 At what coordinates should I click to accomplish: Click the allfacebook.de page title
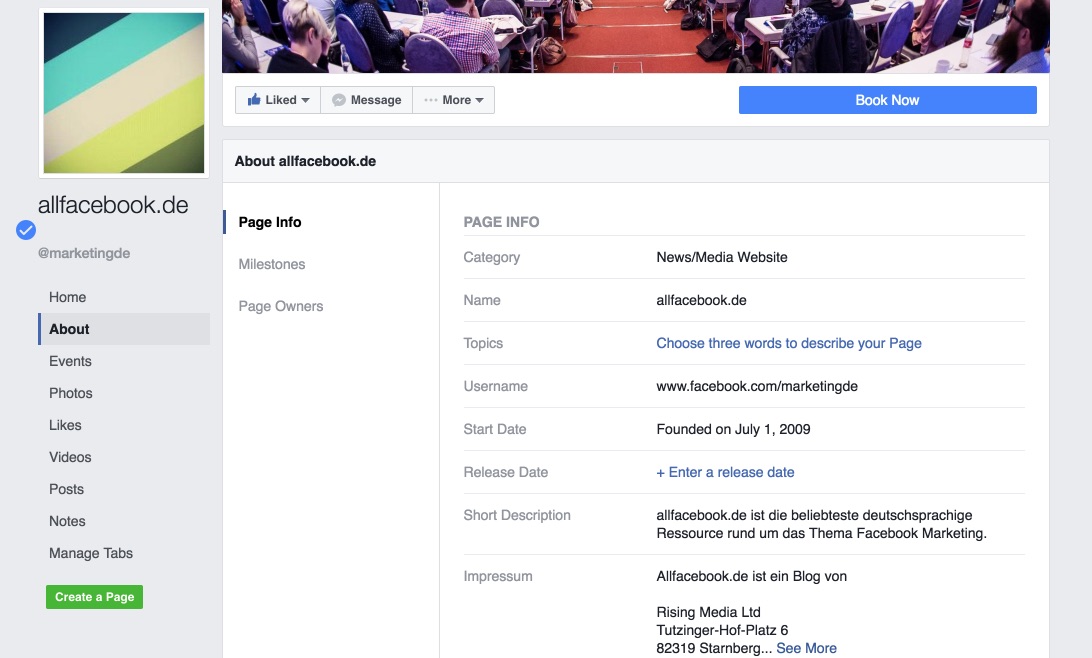113,205
